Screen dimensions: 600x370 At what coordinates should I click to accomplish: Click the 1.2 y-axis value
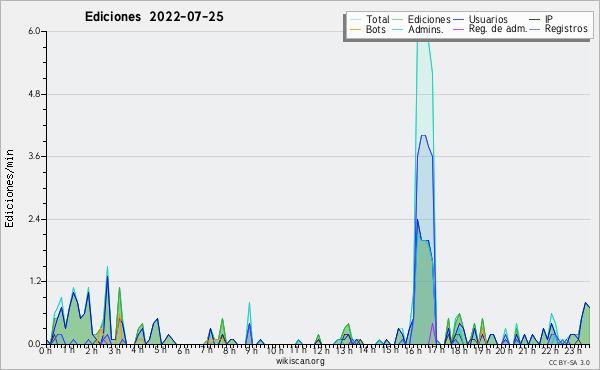coord(34,282)
